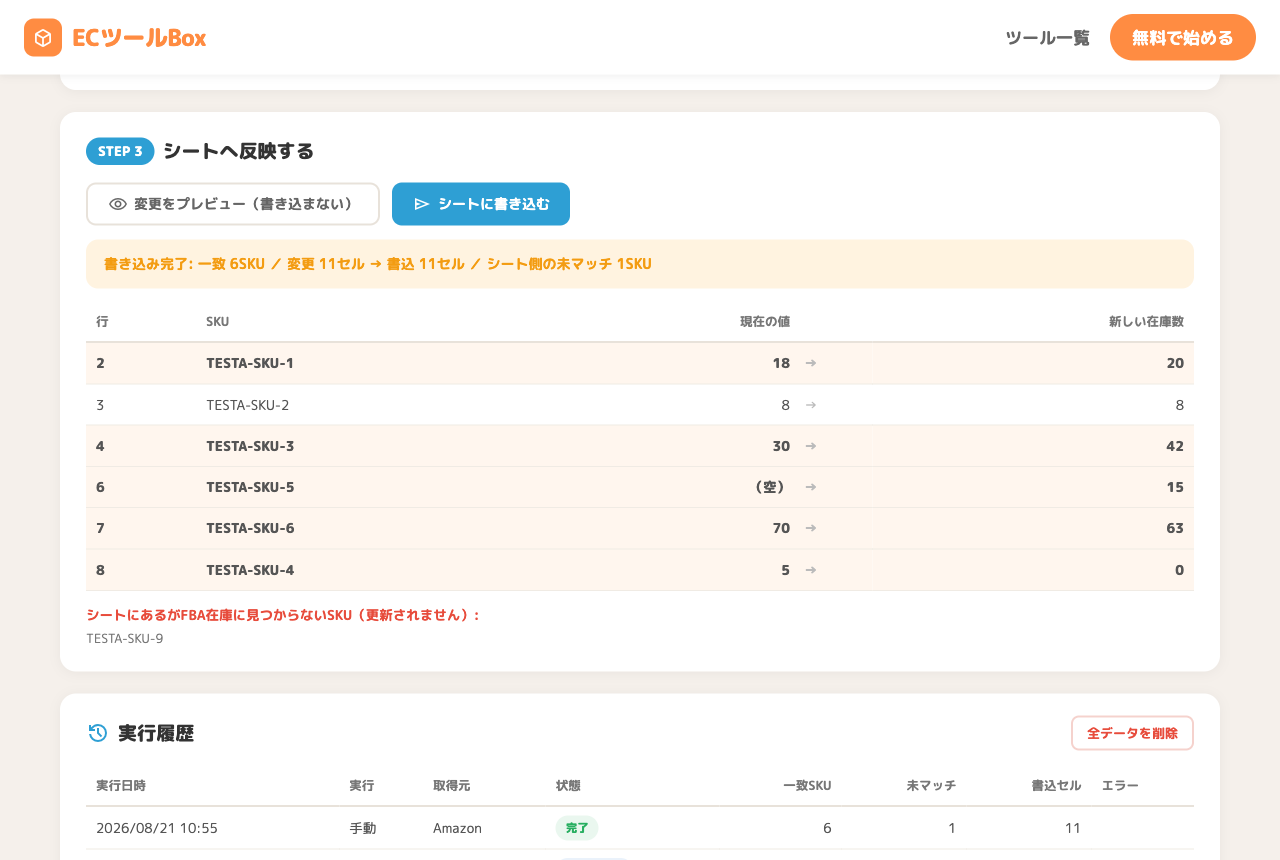Click the 実行日時 column header in history
Viewport: 1280px width, 860px height.
(x=121, y=786)
